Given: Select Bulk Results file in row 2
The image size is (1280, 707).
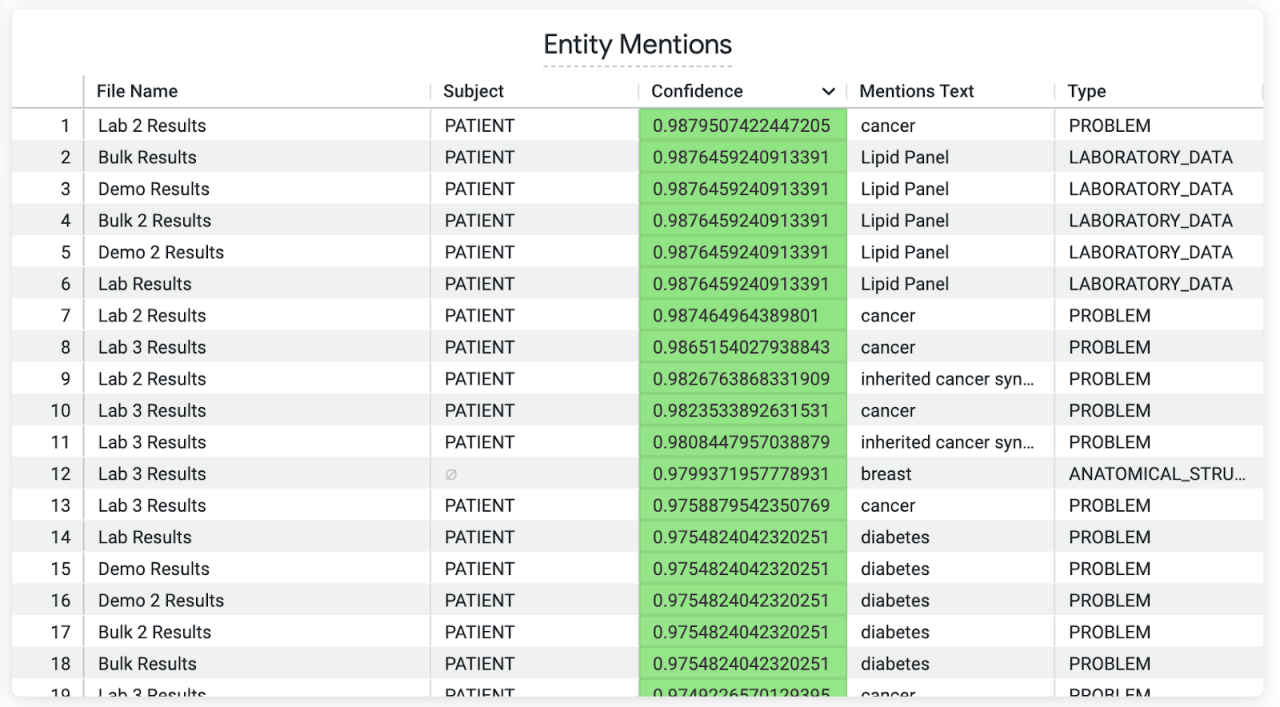Looking at the screenshot, I should pos(147,157).
